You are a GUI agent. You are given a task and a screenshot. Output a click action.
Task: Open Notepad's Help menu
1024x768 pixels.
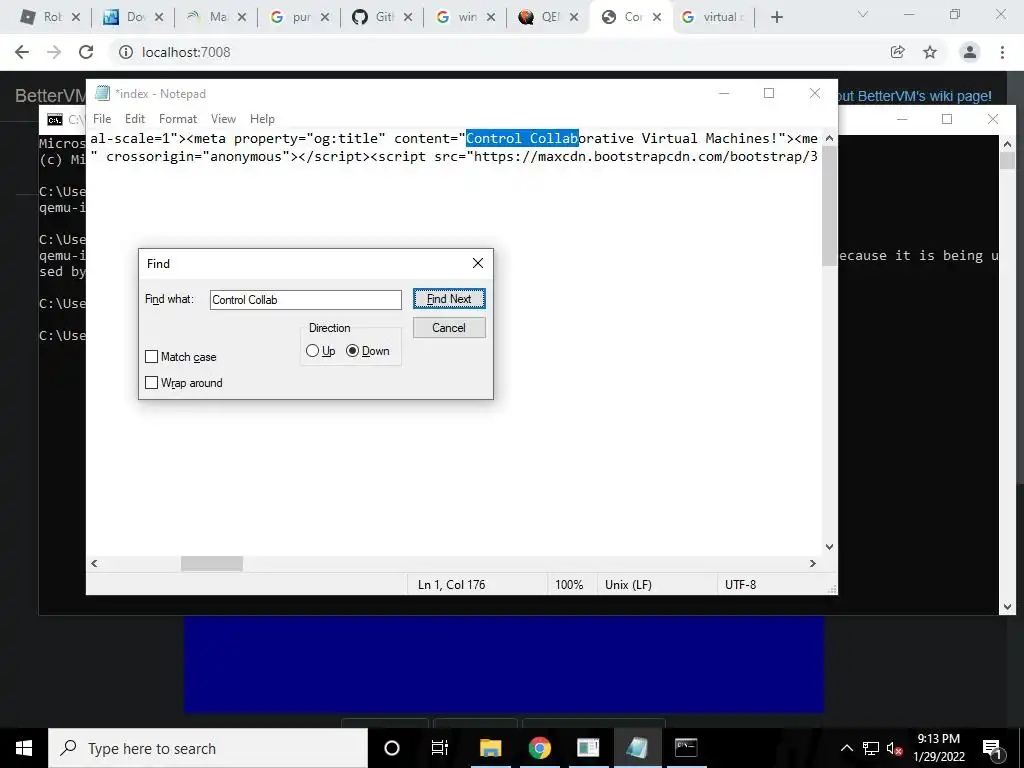click(262, 119)
